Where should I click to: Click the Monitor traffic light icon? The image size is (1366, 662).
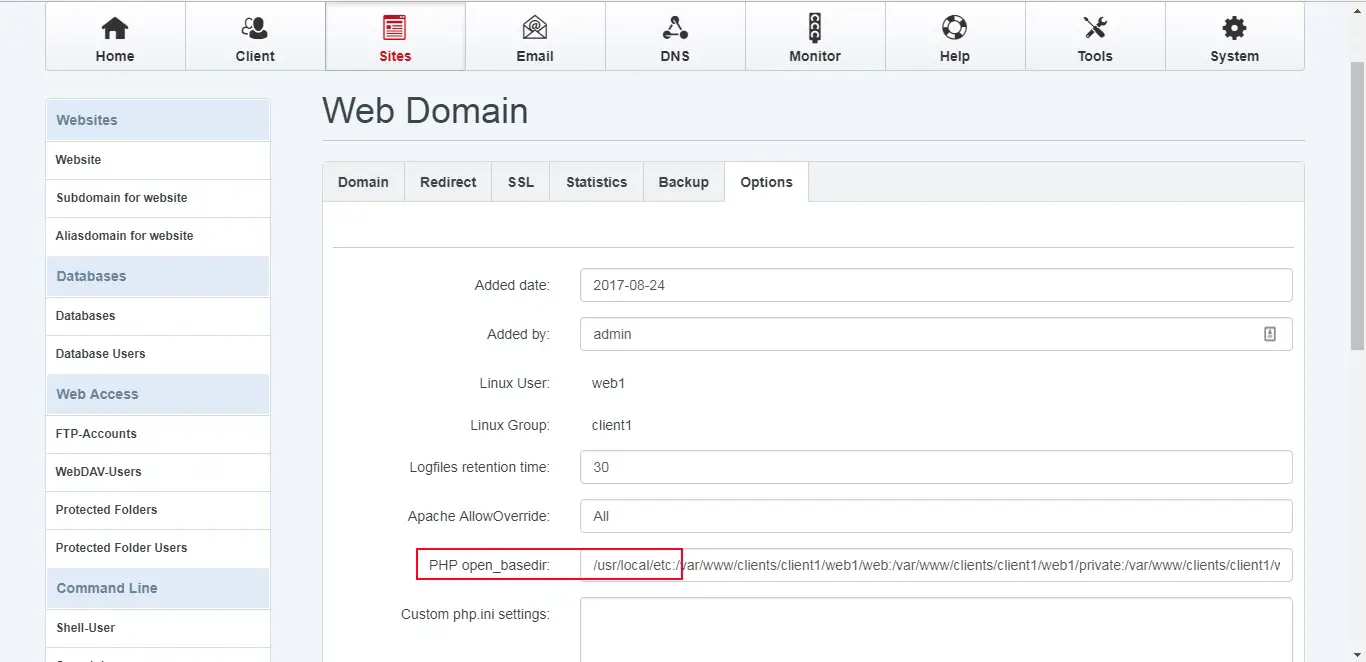pos(815,28)
